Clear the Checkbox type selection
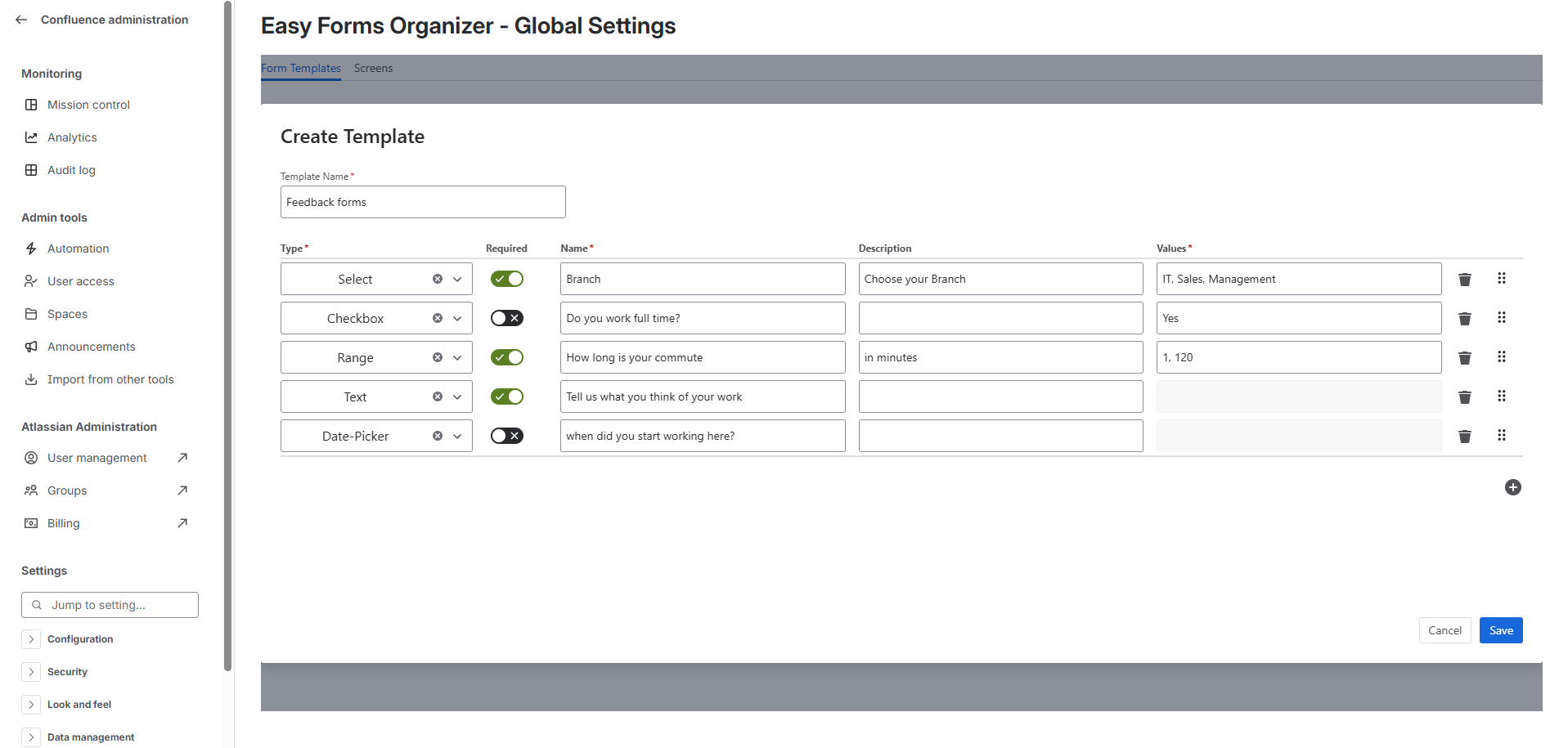This screenshot has height=748, width=1568. coord(438,319)
